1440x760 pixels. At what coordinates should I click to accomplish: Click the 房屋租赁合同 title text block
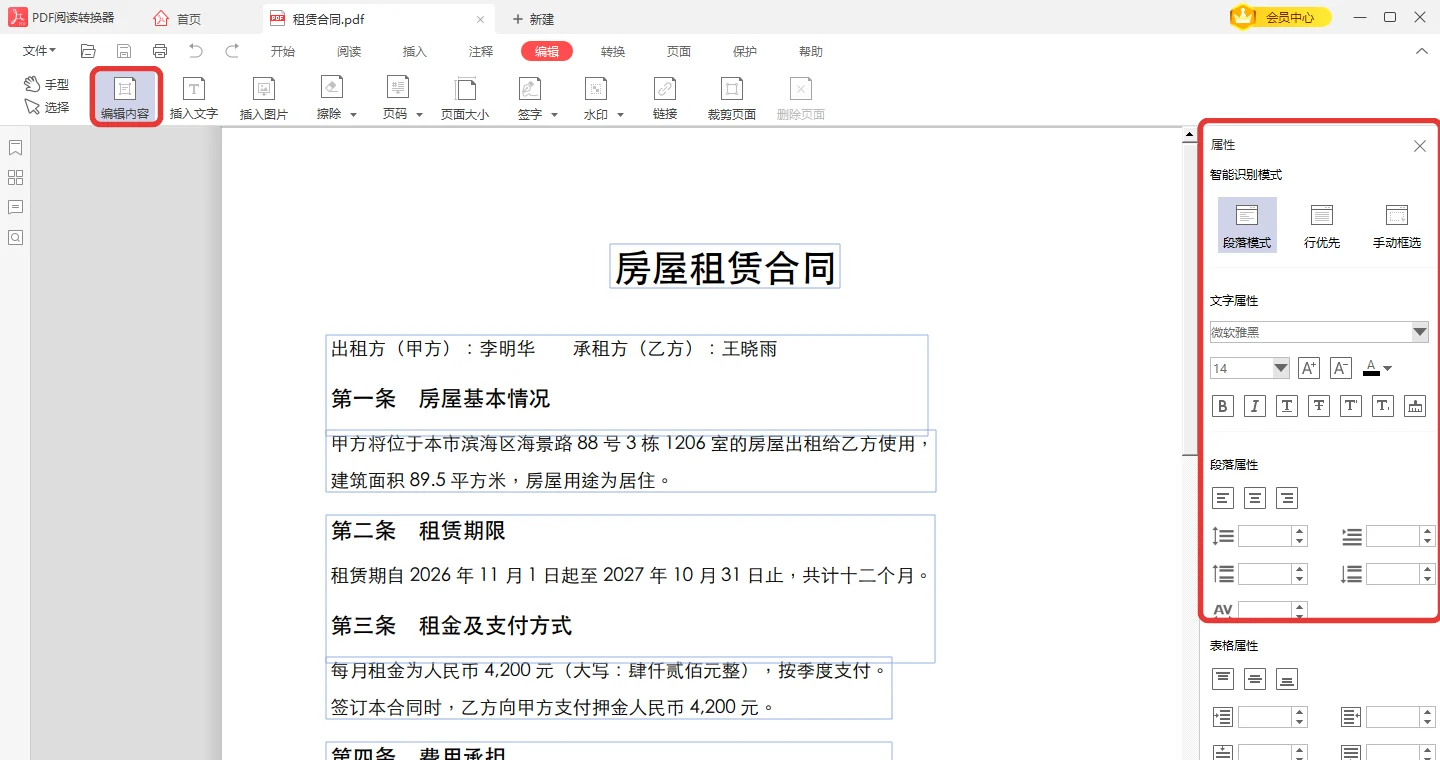point(725,267)
